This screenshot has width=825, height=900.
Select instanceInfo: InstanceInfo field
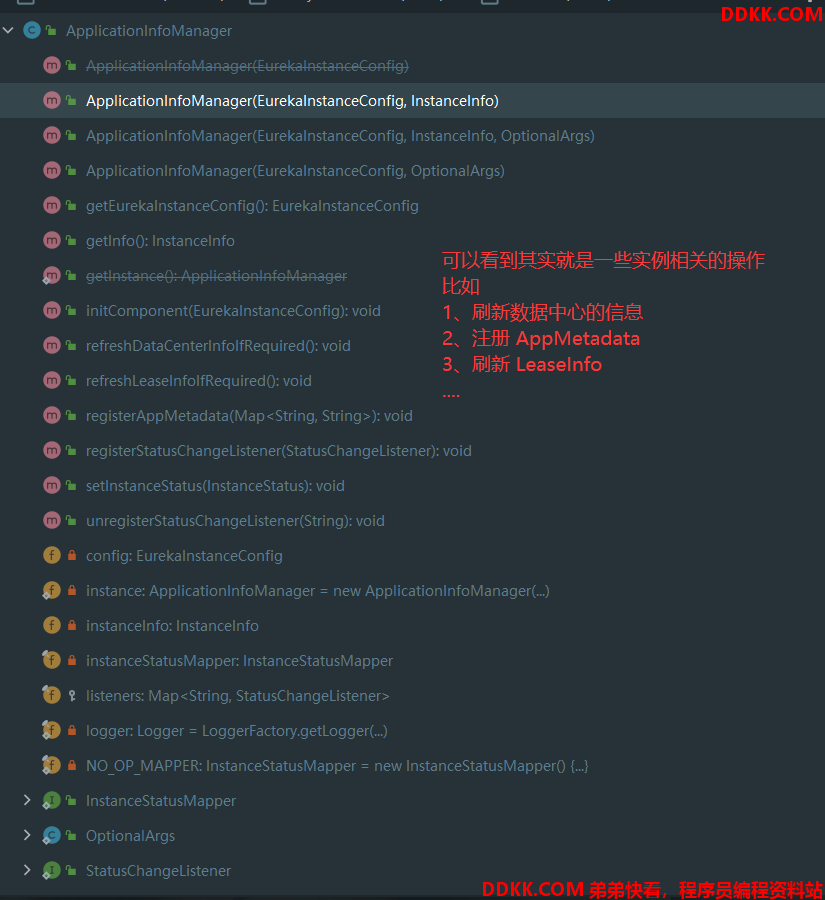tap(412, 626)
